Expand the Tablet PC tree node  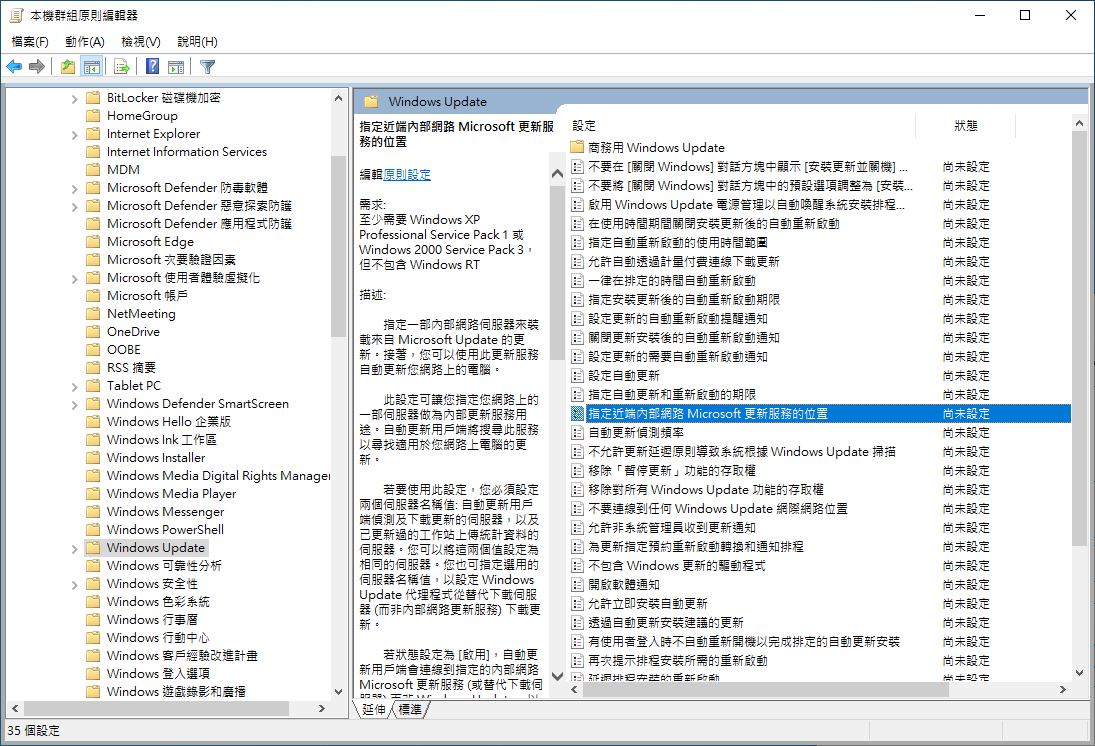pyautogui.click(x=75, y=387)
